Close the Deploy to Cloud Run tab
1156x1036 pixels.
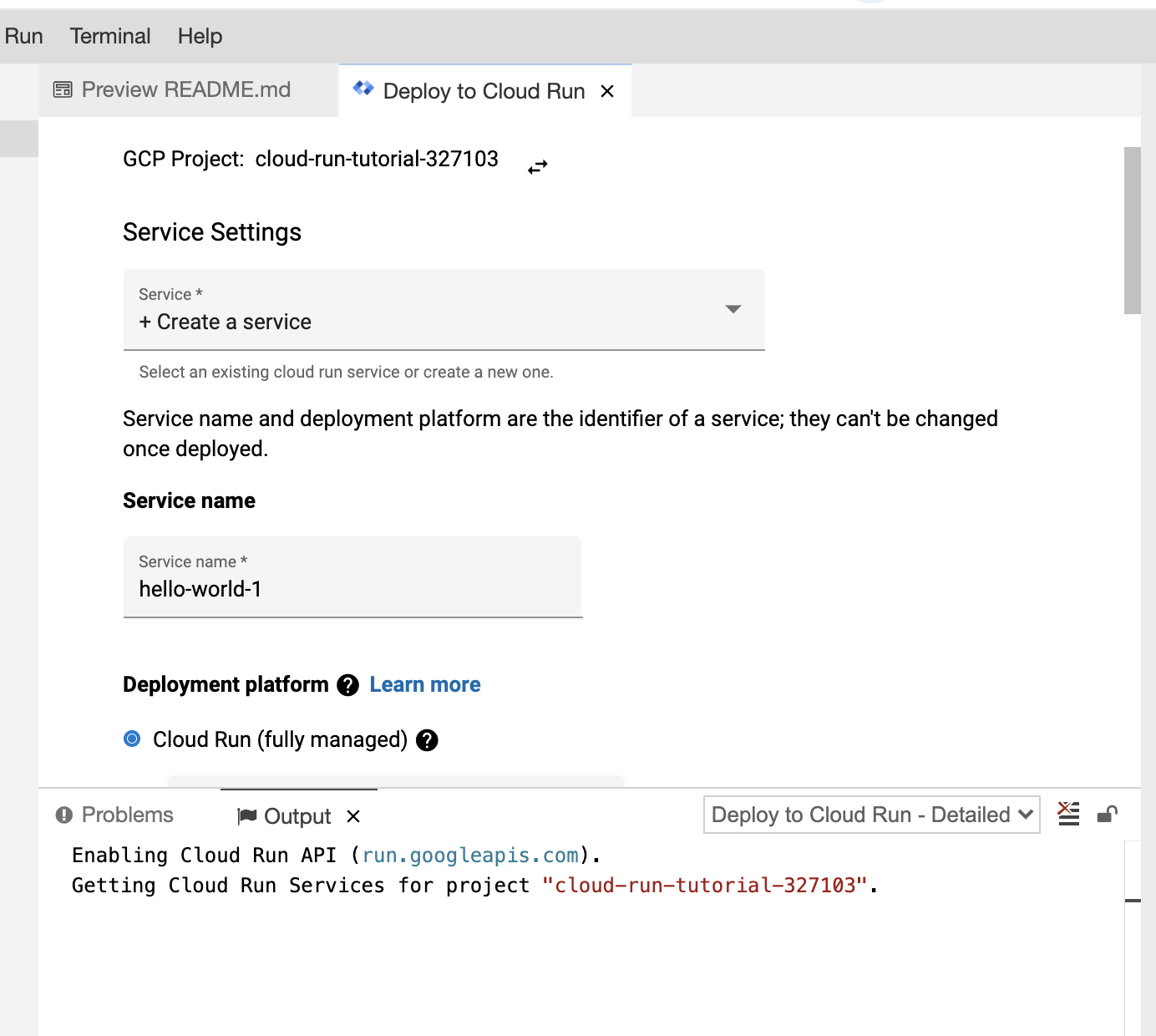(608, 91)
